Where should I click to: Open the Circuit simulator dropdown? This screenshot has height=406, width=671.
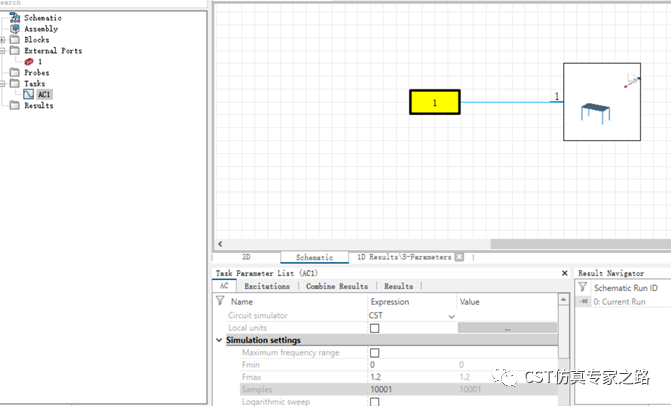point(451,316)
